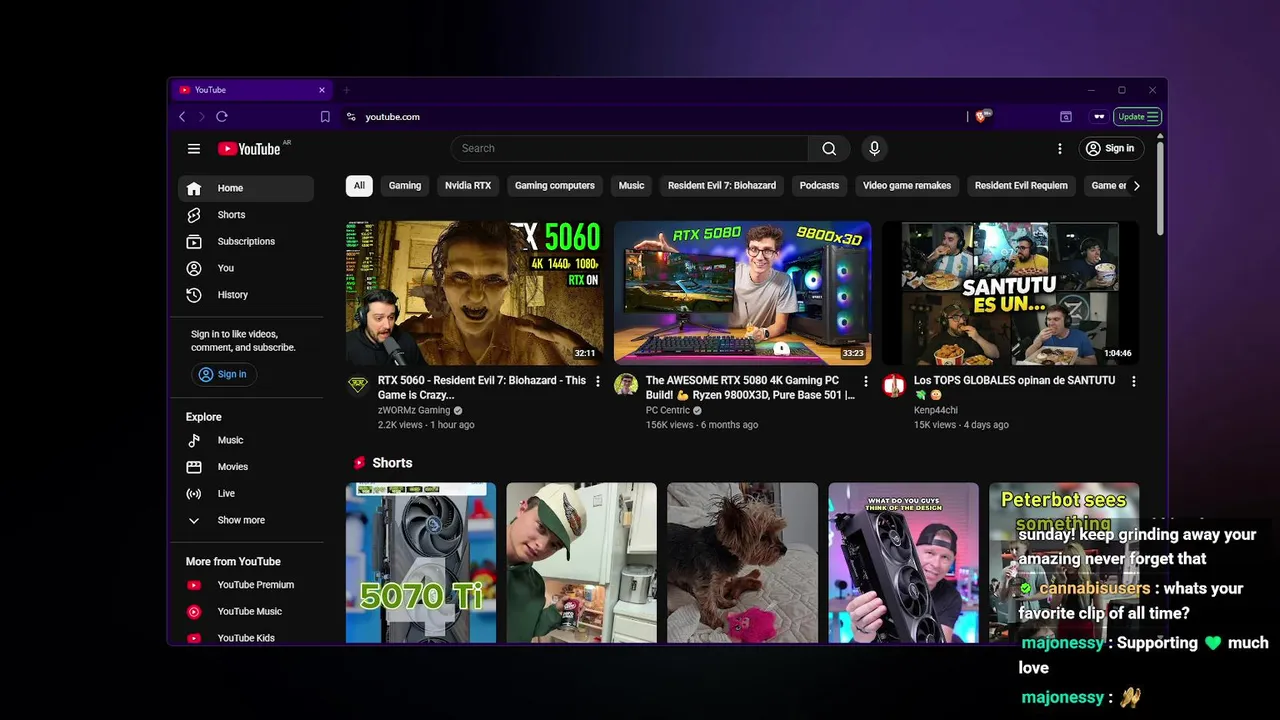The width and height of the screenshot is (1280, 720).
Task: Open site settings icon beside youtube.com
Action: (351, 117)
